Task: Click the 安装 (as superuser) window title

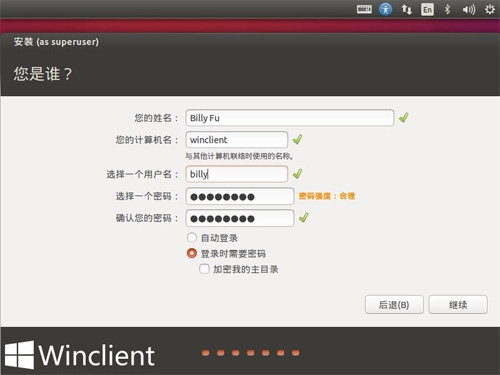Action: 56,42
